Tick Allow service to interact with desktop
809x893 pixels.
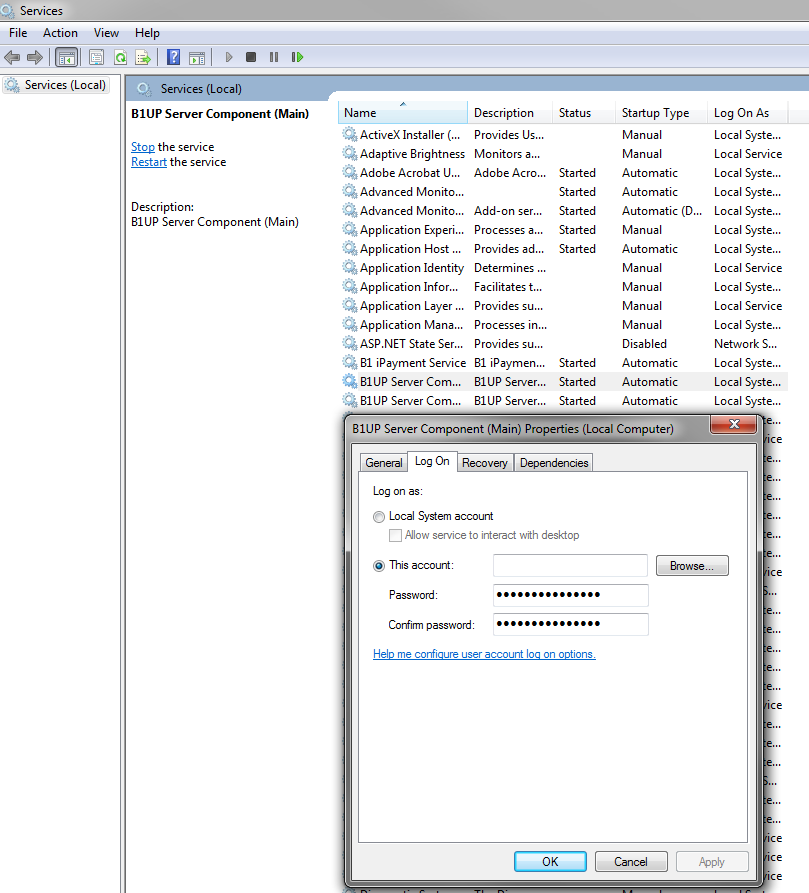pos(396,536)
